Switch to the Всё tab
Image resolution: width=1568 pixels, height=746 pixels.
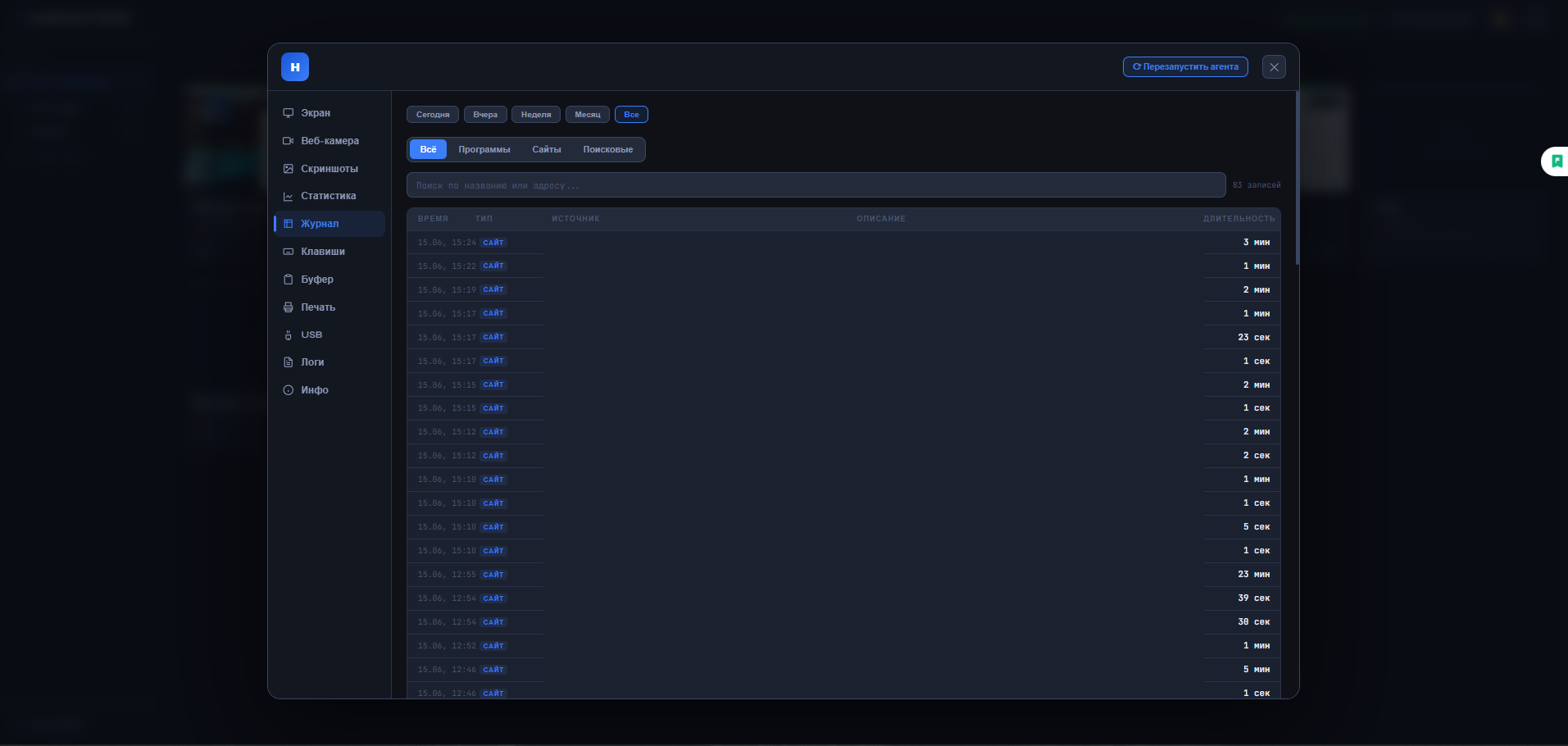[x=428, y=149]
